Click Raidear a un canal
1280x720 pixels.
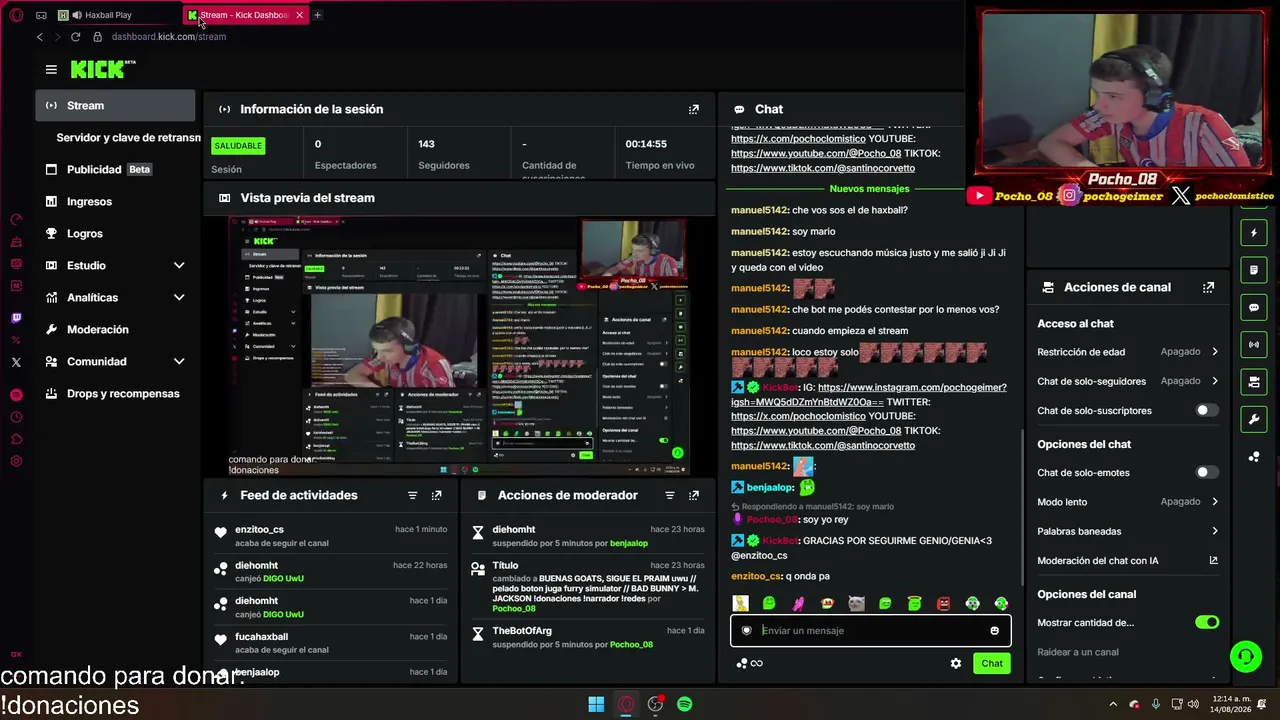[1078, 652]
